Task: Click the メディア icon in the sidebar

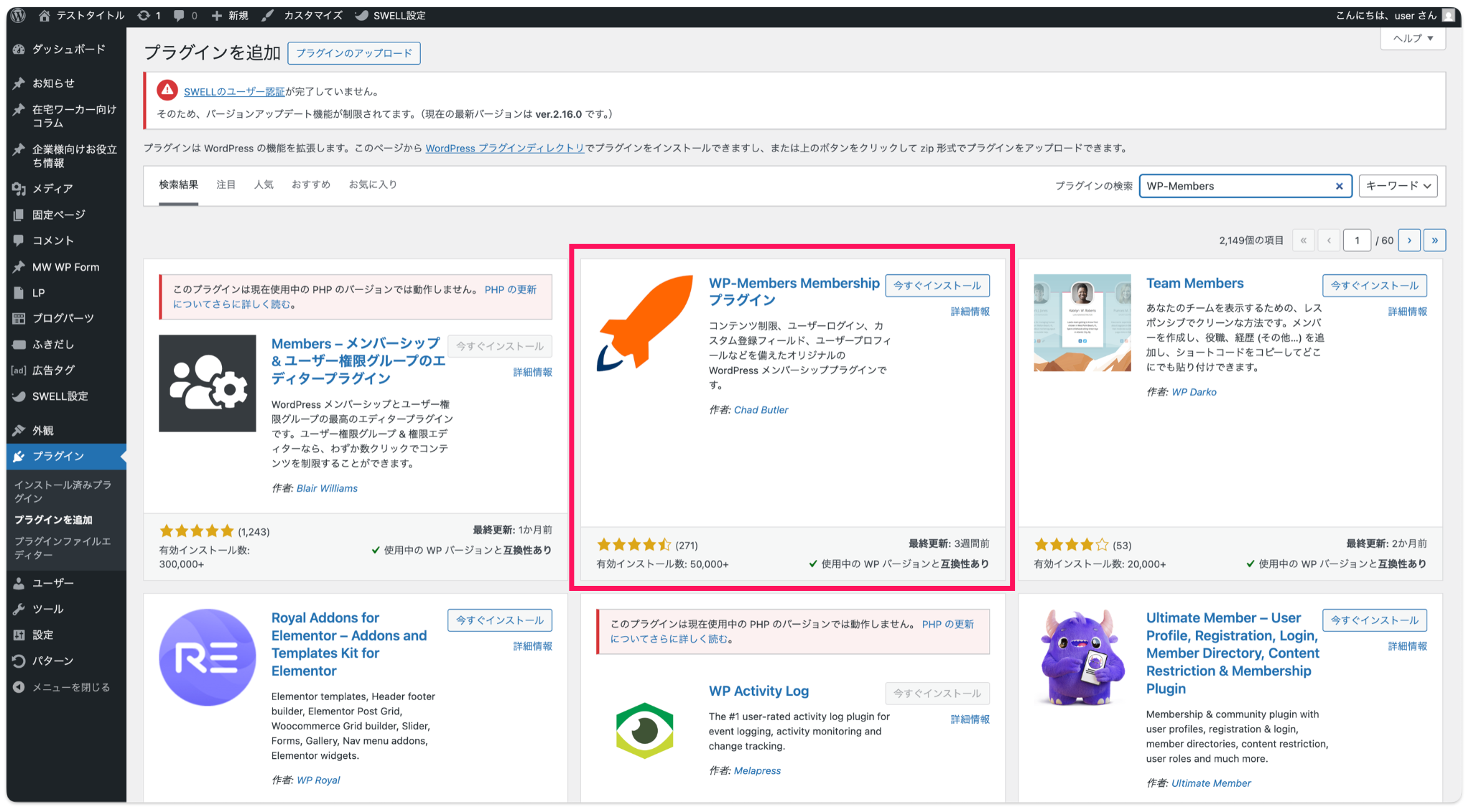Action: click(x=19, y=188)
